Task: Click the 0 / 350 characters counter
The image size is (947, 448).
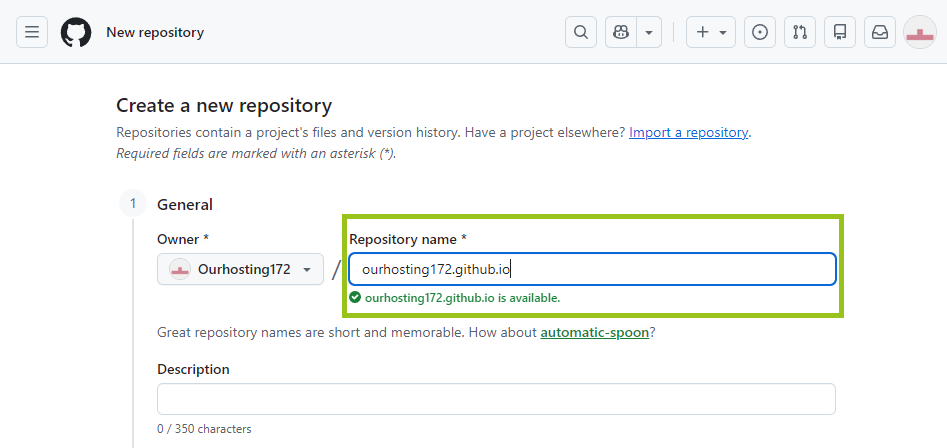Action: pyautogui.click(x=204, y=429)
